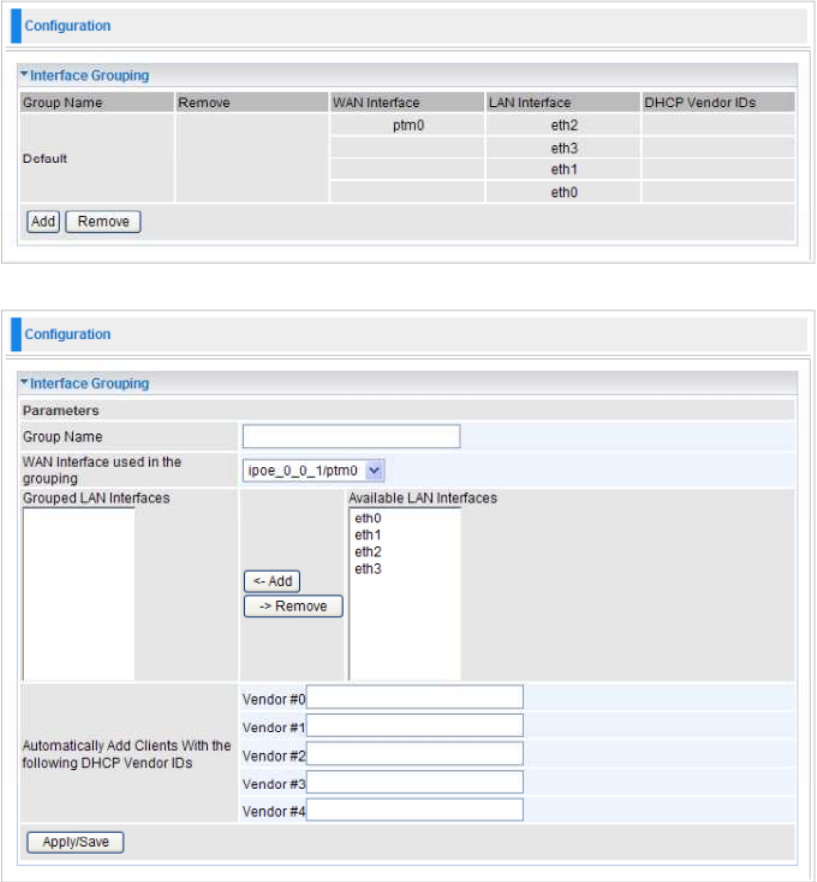Click the Vendor #4 input field

[415, 810]
